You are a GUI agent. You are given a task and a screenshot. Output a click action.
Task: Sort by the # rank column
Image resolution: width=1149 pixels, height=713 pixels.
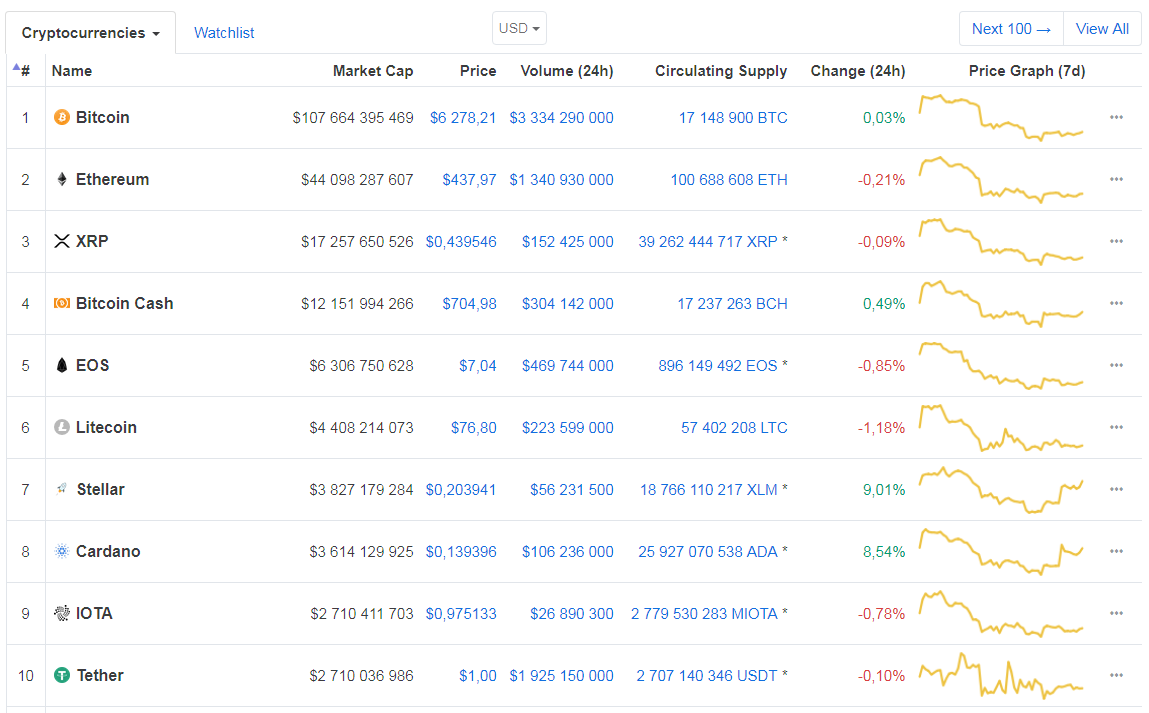click(x=24, y=71)
